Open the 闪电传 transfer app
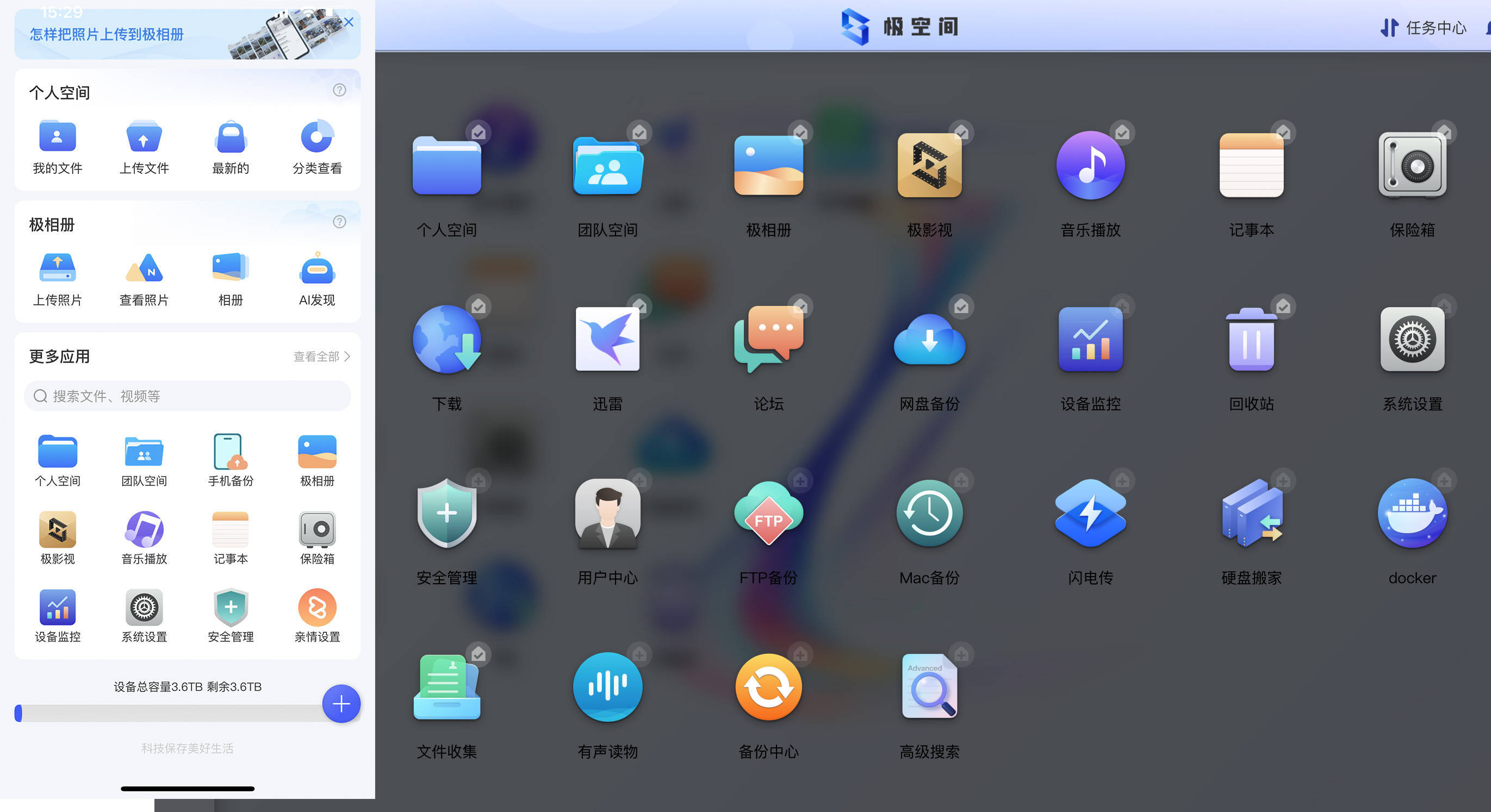1491x812 pixels. 1090,514
